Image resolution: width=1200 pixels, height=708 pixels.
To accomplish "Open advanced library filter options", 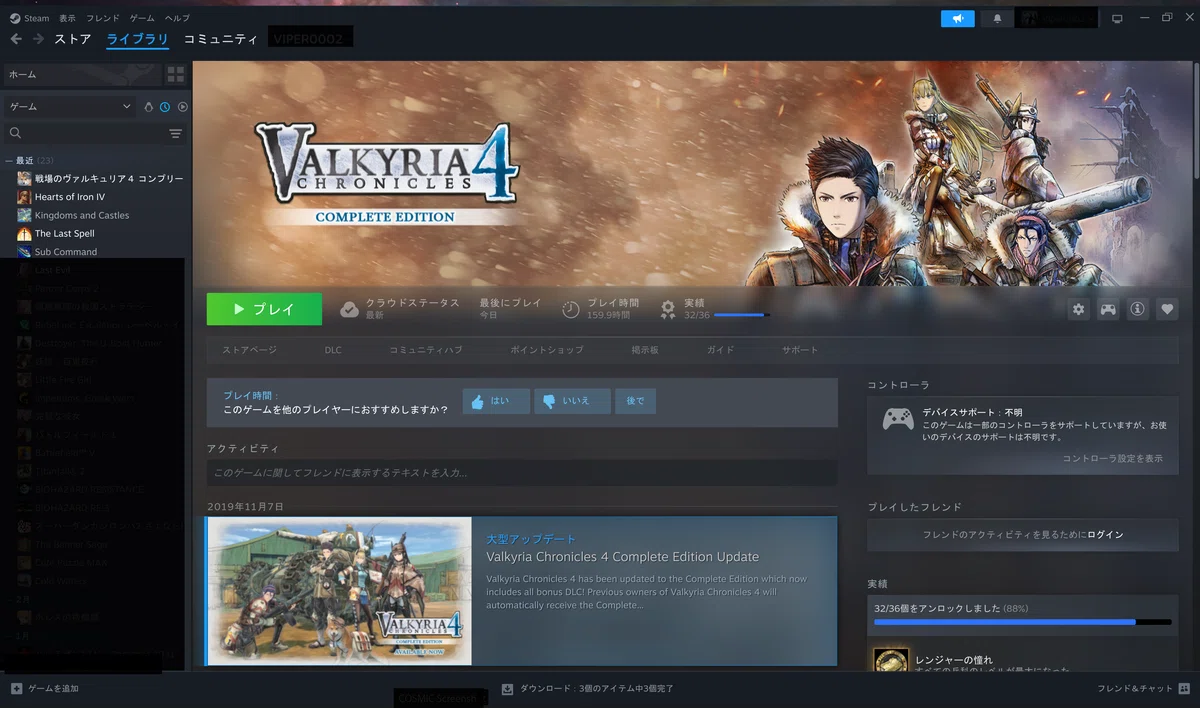I will [x=176, y=133].
